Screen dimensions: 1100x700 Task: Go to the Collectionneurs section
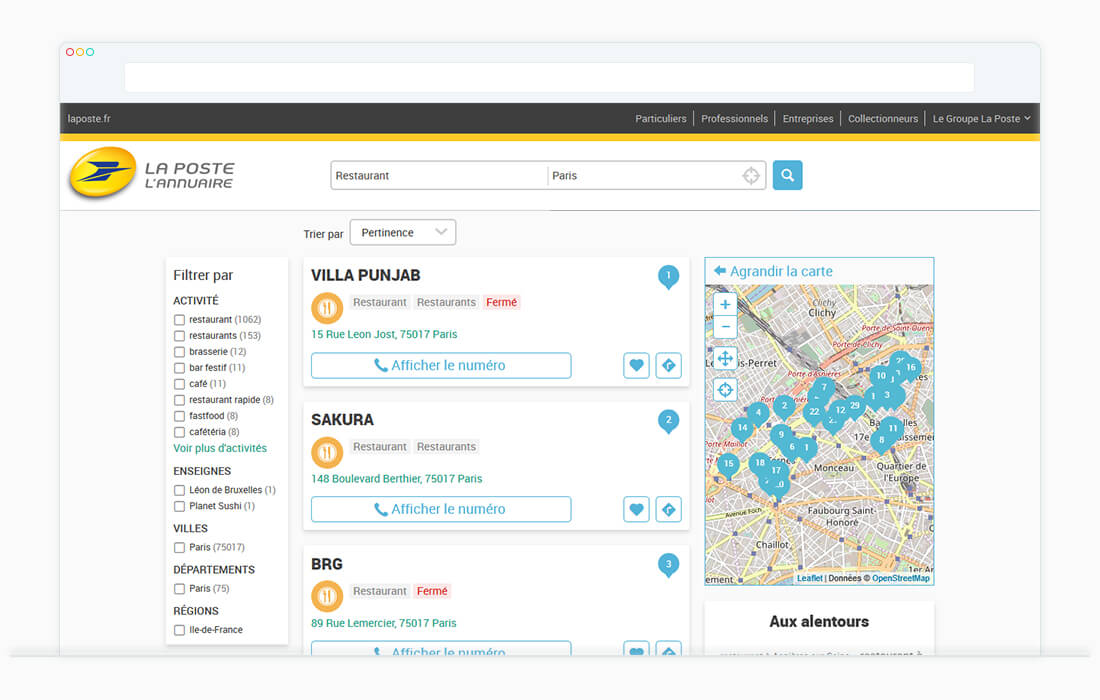pos(882,118)
